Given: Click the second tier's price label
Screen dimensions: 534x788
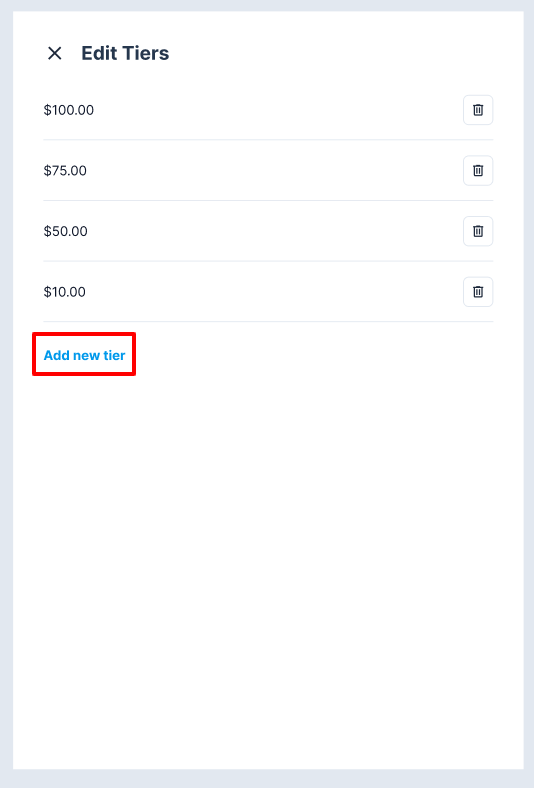Looking at the screenshot, I should [x=65, y=171].
